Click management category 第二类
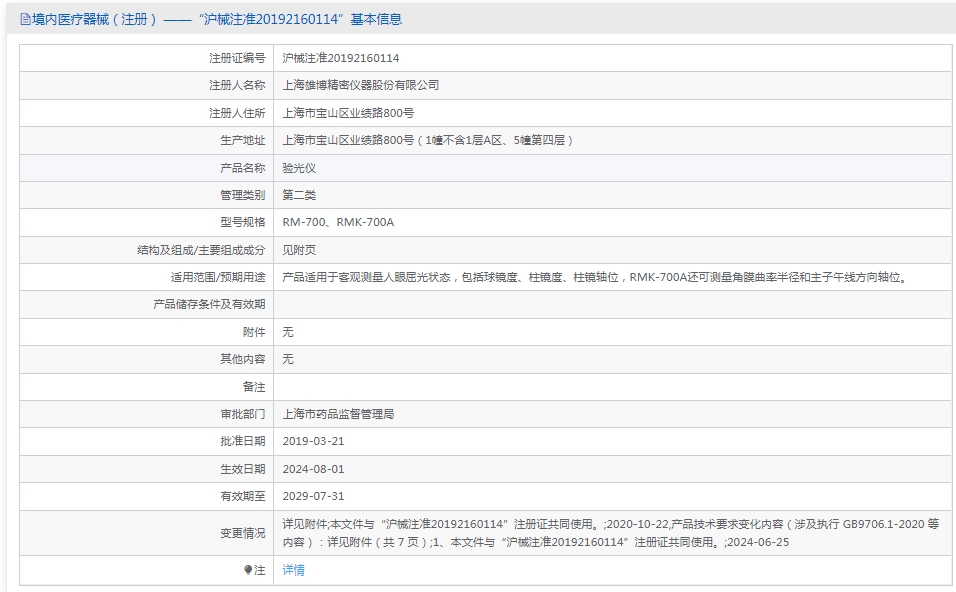The width and height of the screenshot is (956, 592). tap(299, 195)
